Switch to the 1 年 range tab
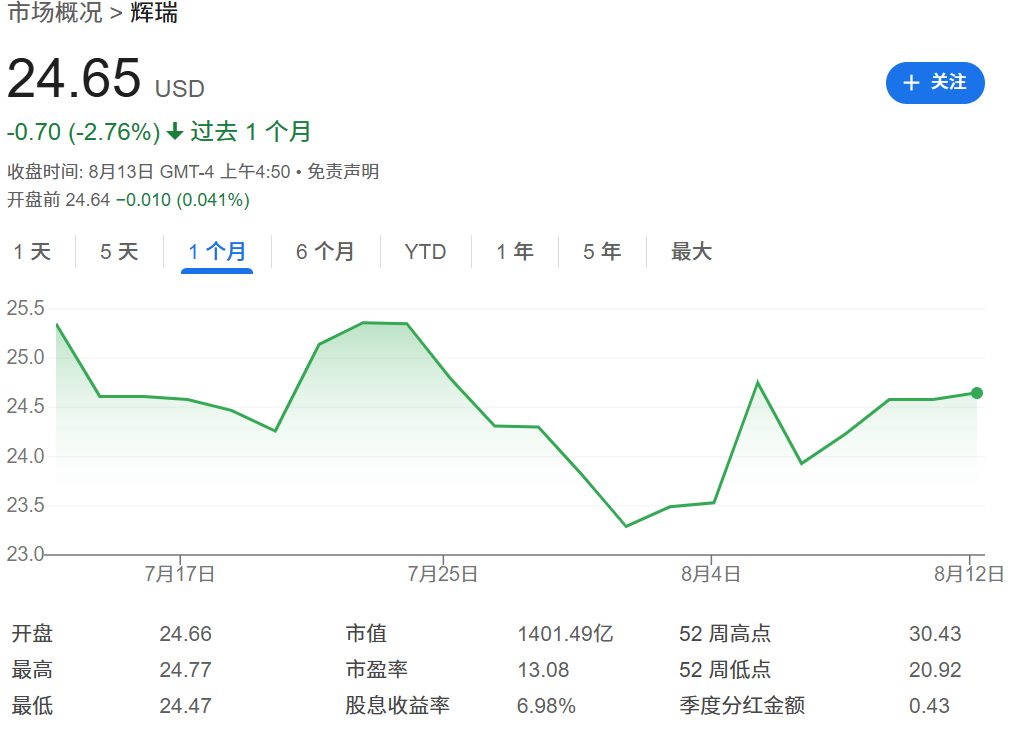This screenshot has height=731, width=1017. click(515, 252)
